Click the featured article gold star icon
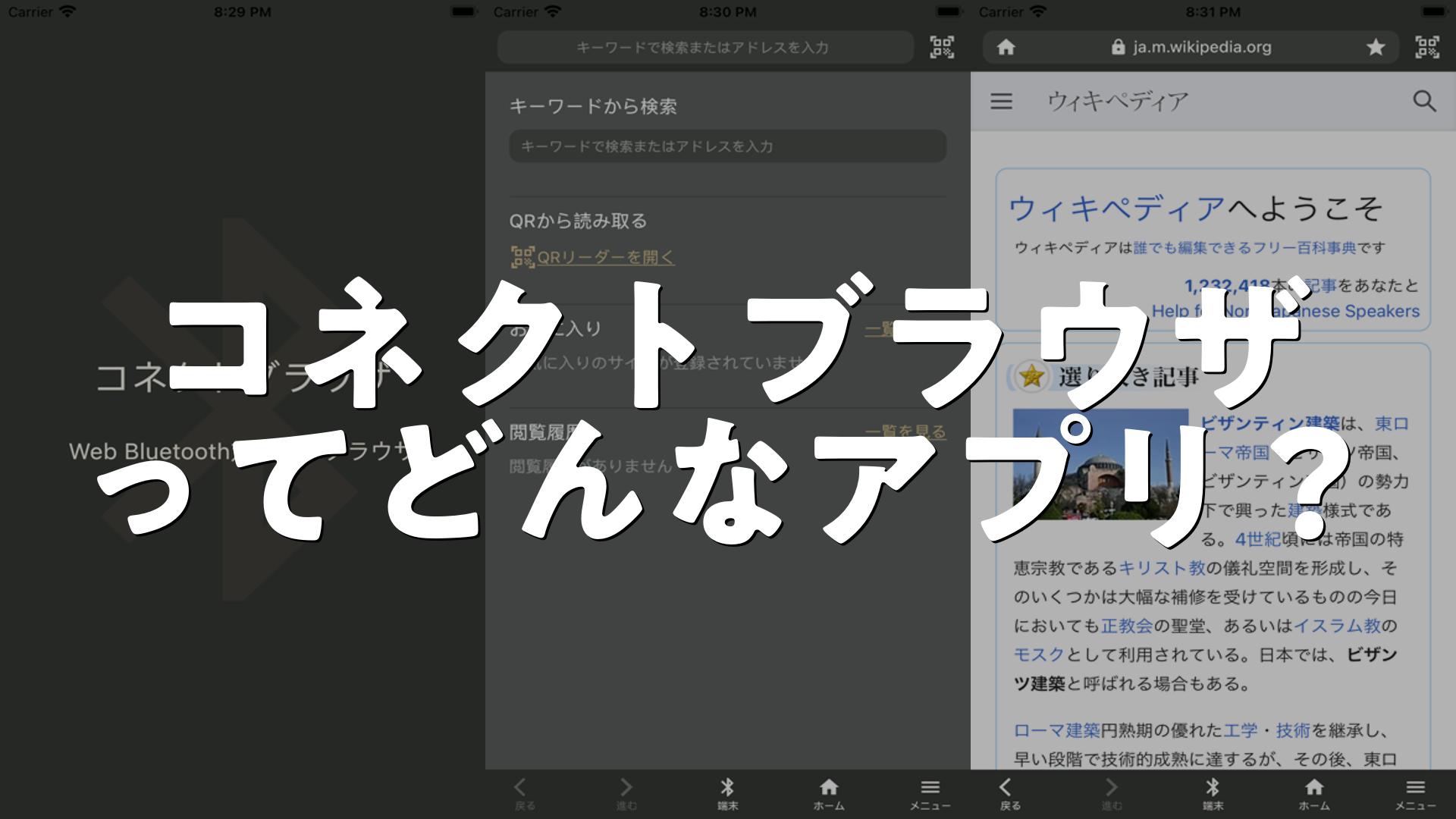 coord(1031,375)
